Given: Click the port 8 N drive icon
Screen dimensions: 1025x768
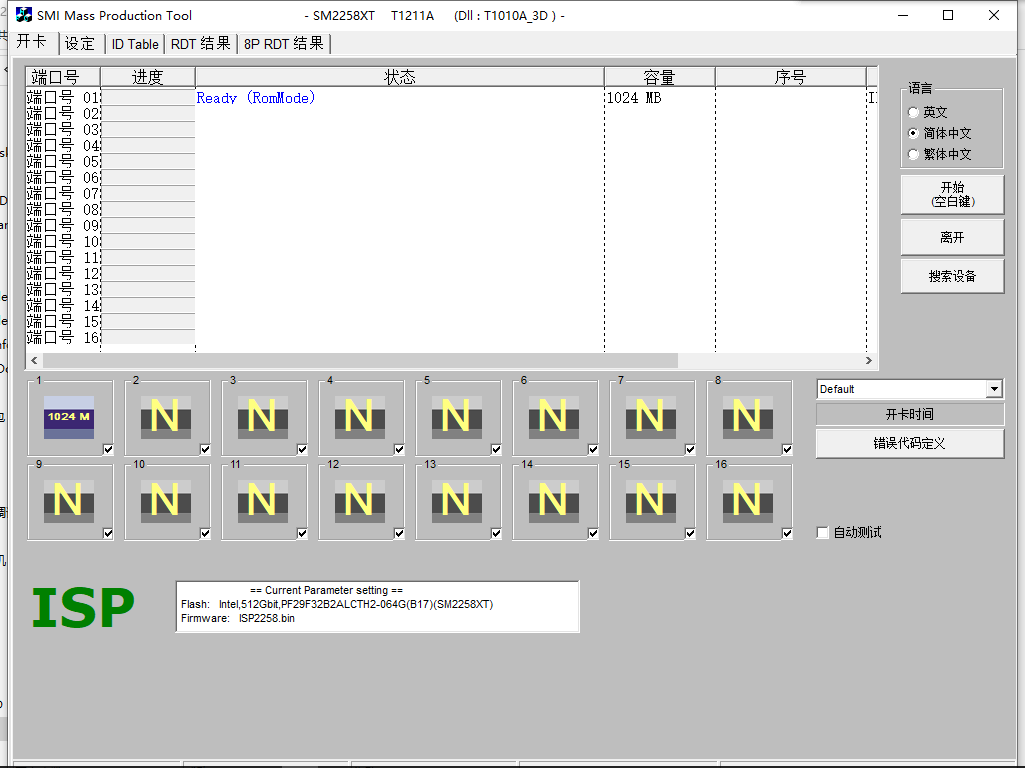Looking at the screenshot, I should (x=747, y=417).
